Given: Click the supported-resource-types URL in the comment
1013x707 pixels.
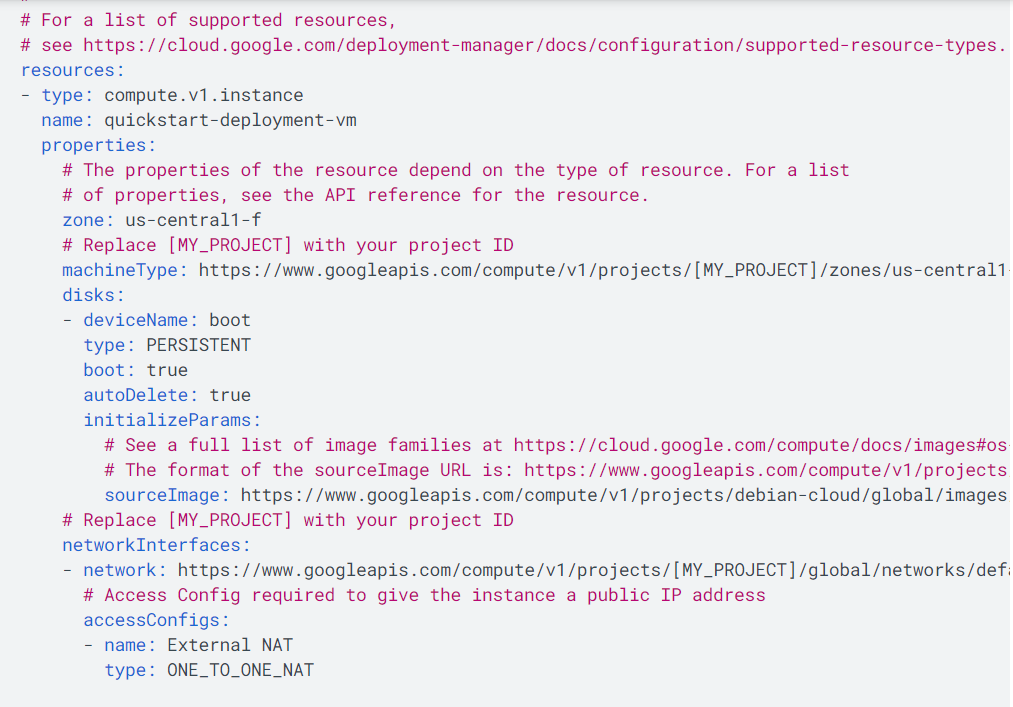Looking at the screenshot, I should [x=545, y=45].
